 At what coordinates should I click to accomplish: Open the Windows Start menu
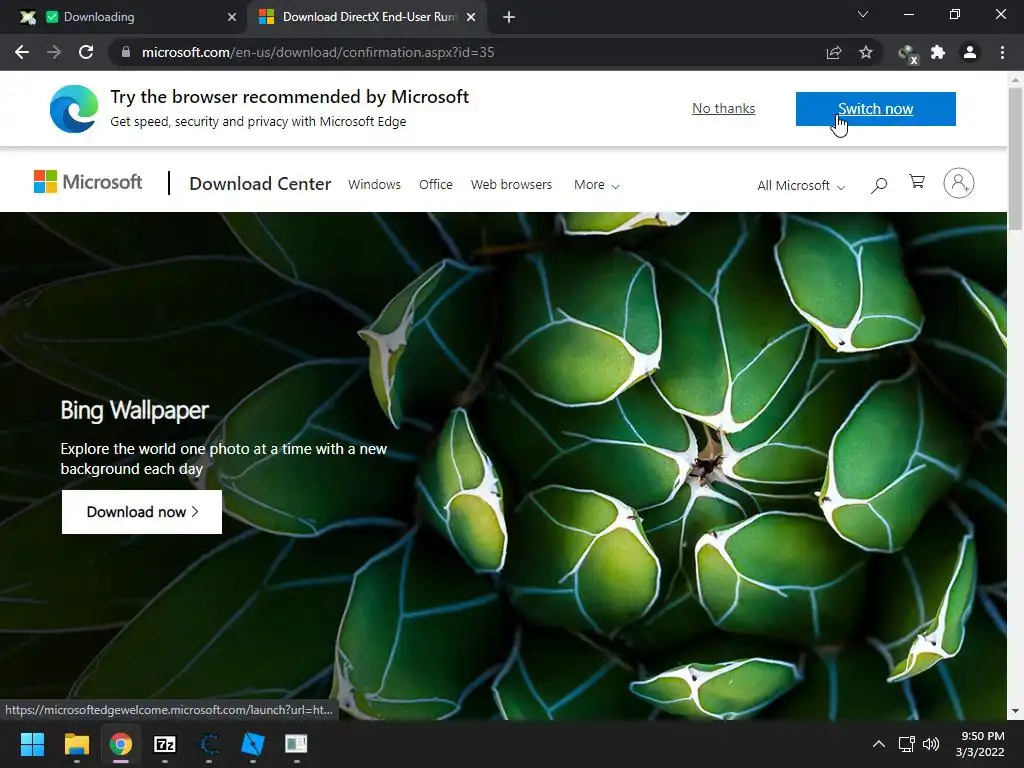(x=32, y=744)
